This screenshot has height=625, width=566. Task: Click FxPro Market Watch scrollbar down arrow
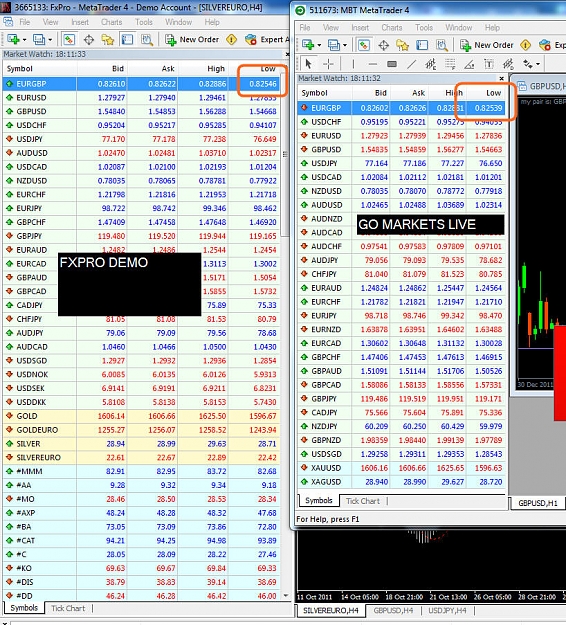point(285,596)
